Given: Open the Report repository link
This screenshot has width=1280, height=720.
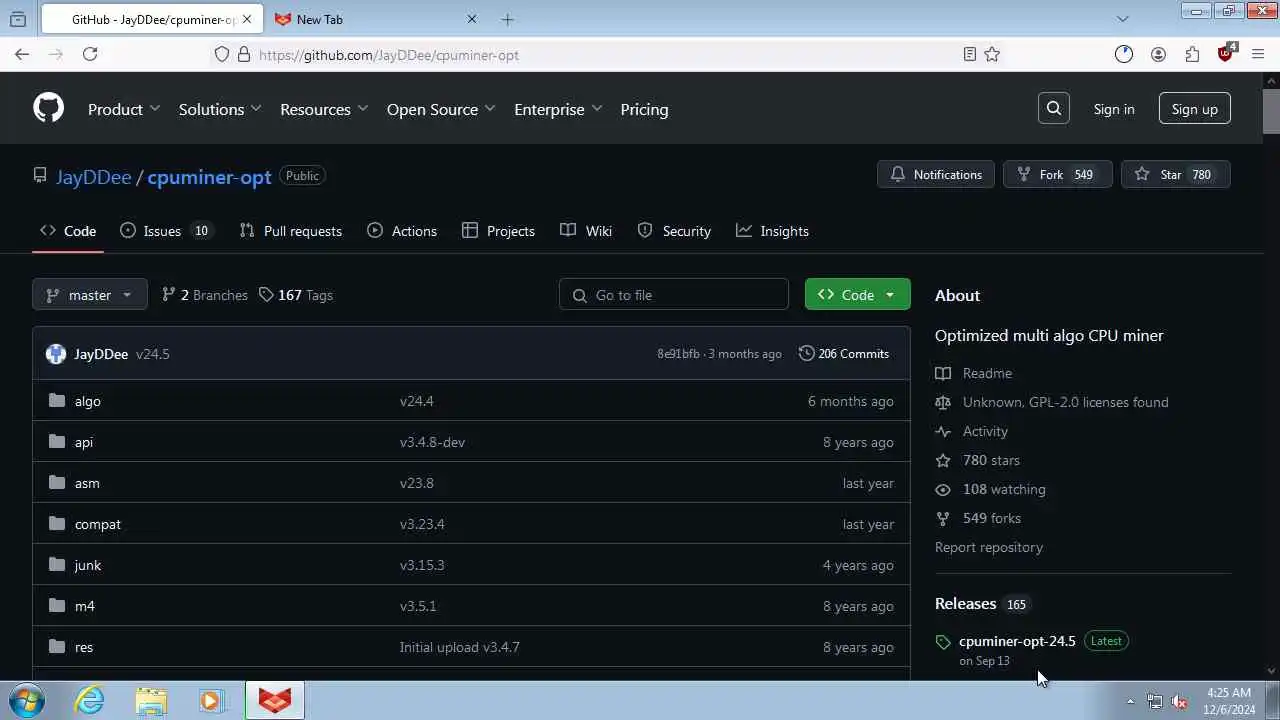Looking at the screenshot, I should tap(989, 547).
